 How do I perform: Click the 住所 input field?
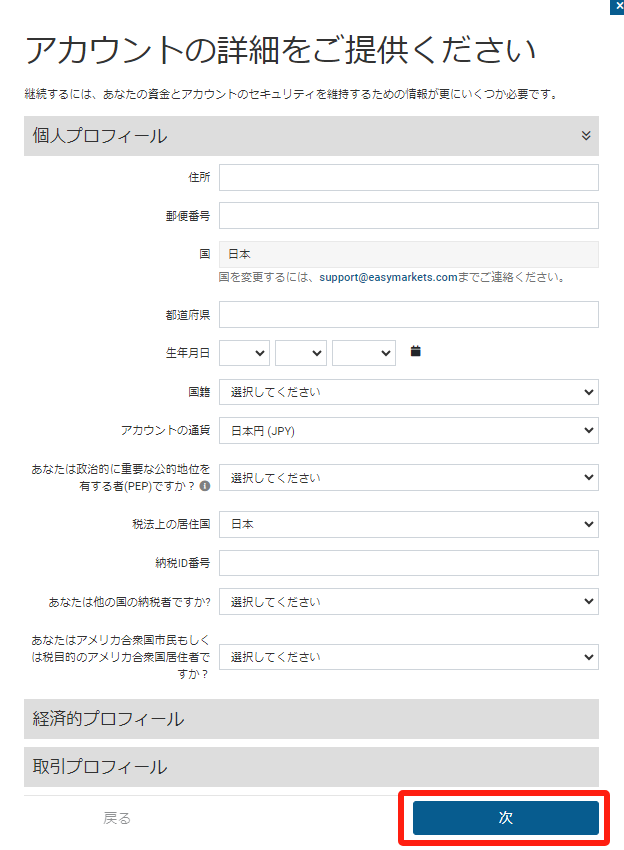[x=409, y=178]
